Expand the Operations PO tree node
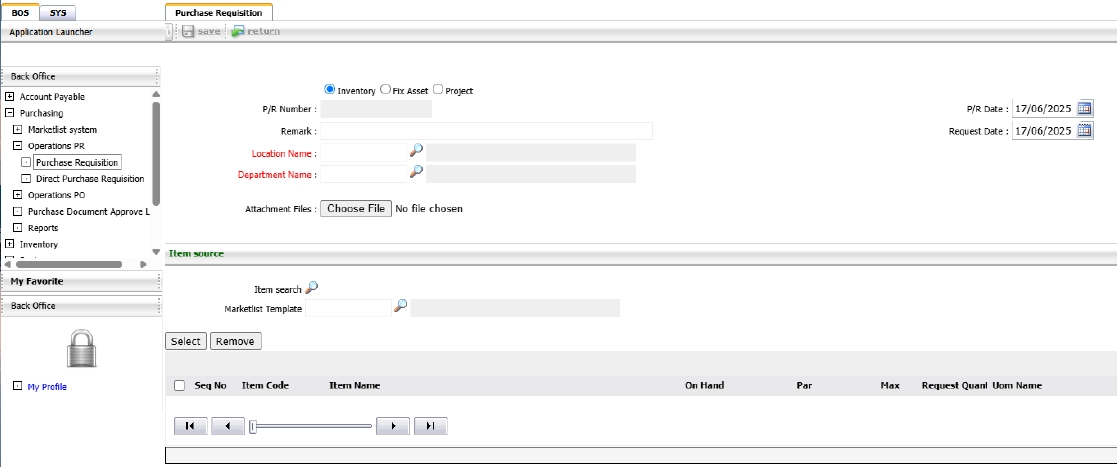The width and height of the screenshot is (1117, 467). point(17,195)
